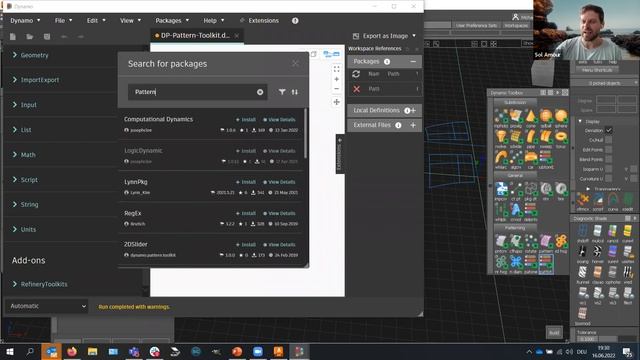Click the workspace zoom out minus button

tap(336, 89)
